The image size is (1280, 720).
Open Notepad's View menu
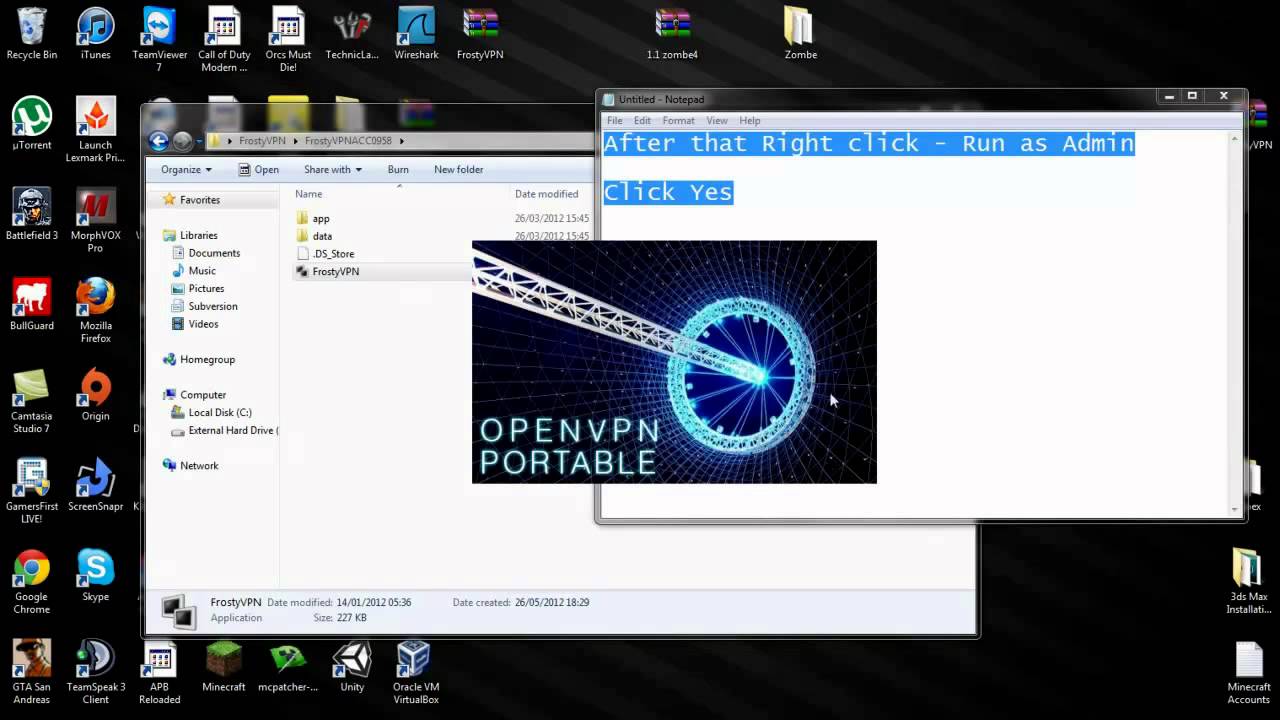717,121
